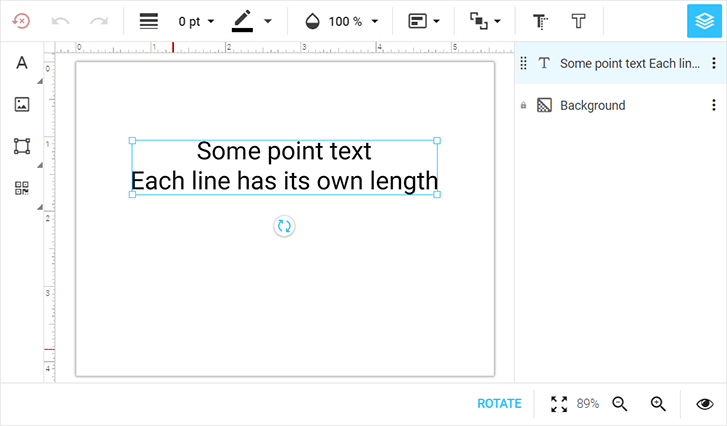
Task: Click the border color pen swatch
Action: point(242,21)
